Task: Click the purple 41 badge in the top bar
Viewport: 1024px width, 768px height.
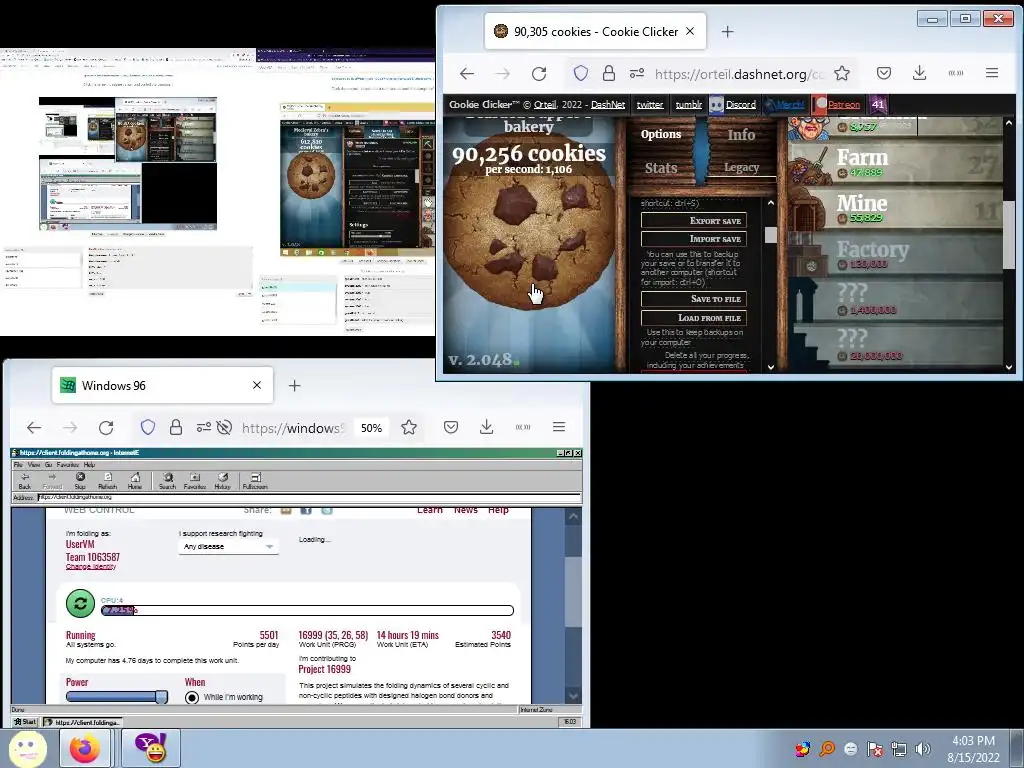Action: [878, 104]
